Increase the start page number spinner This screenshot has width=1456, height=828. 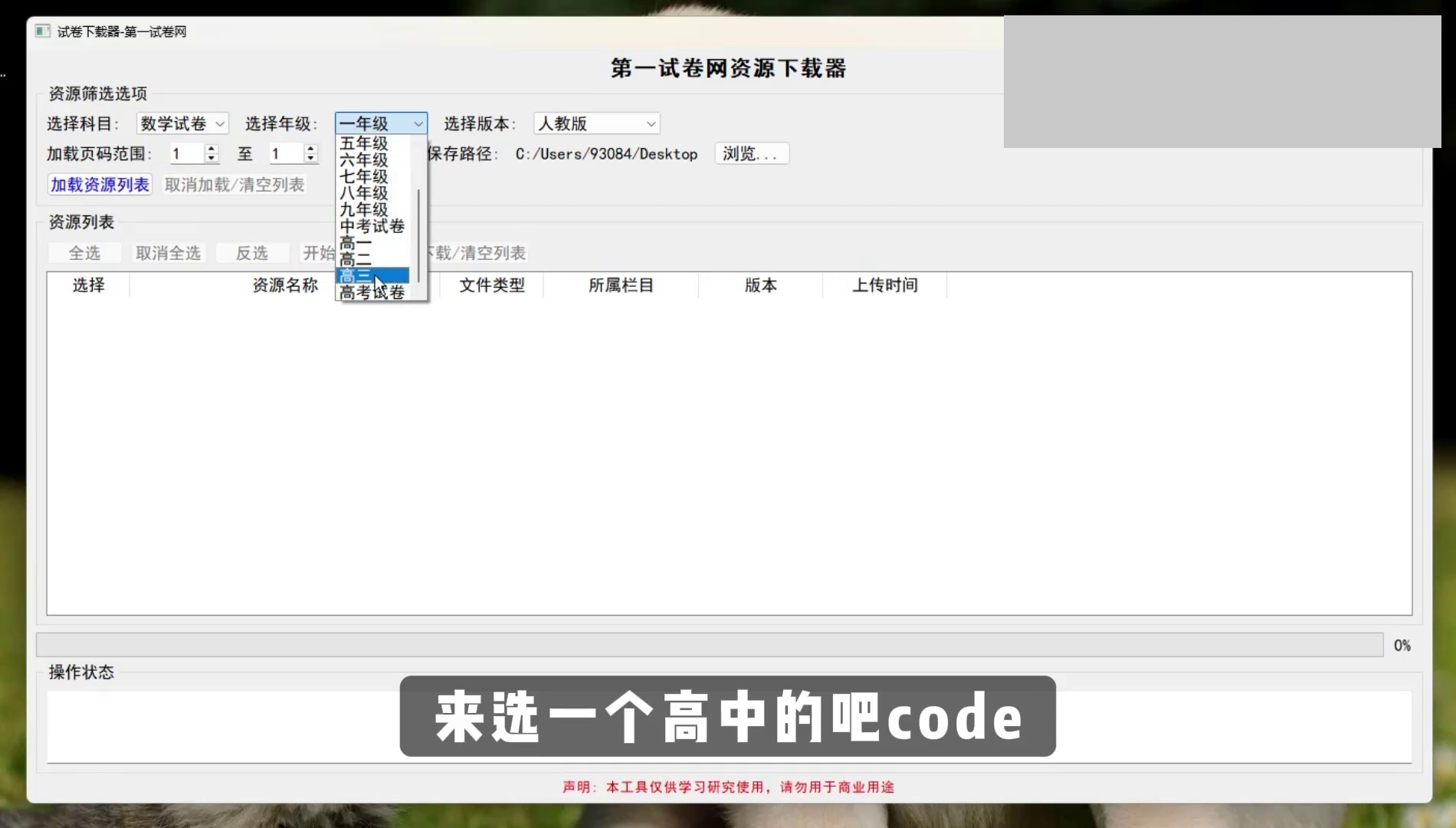pos(212,149)
